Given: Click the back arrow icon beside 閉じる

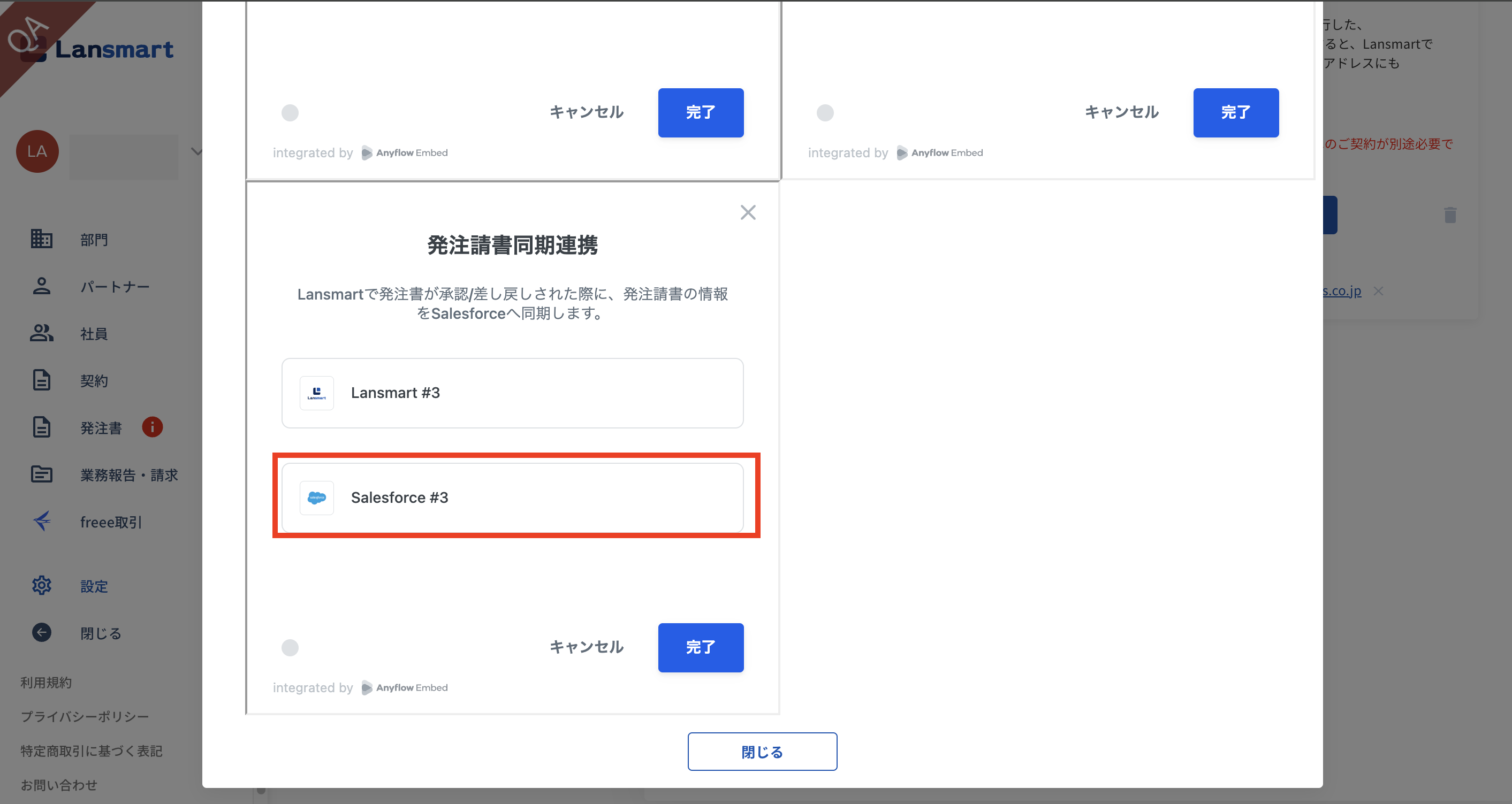Looking at the screenshot, I should [41, 632].
